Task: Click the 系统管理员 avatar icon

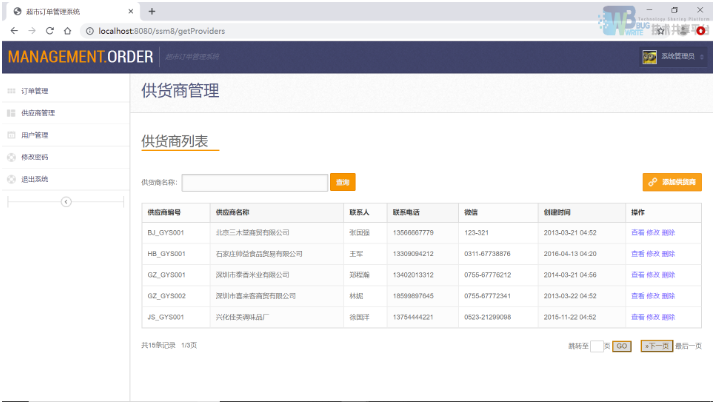Action: (649, 57)
